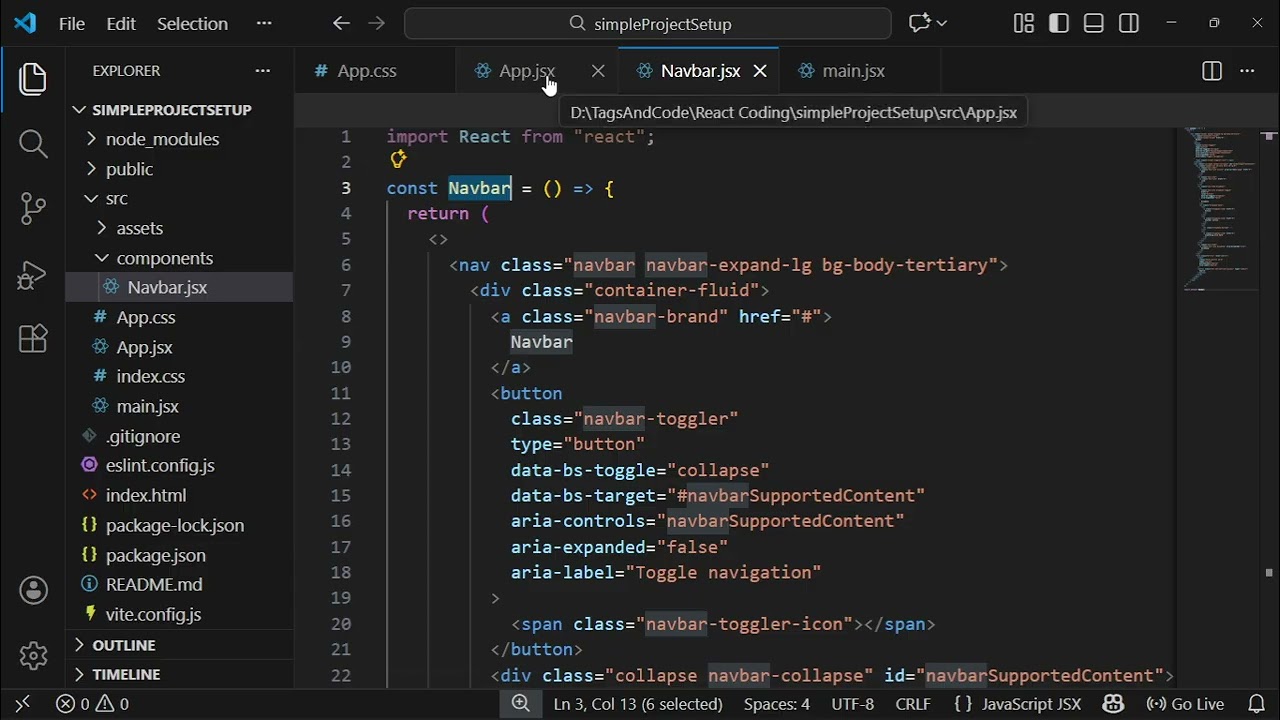
Task: Click the zoom magnifier in status bar
Action: point(521,704)
